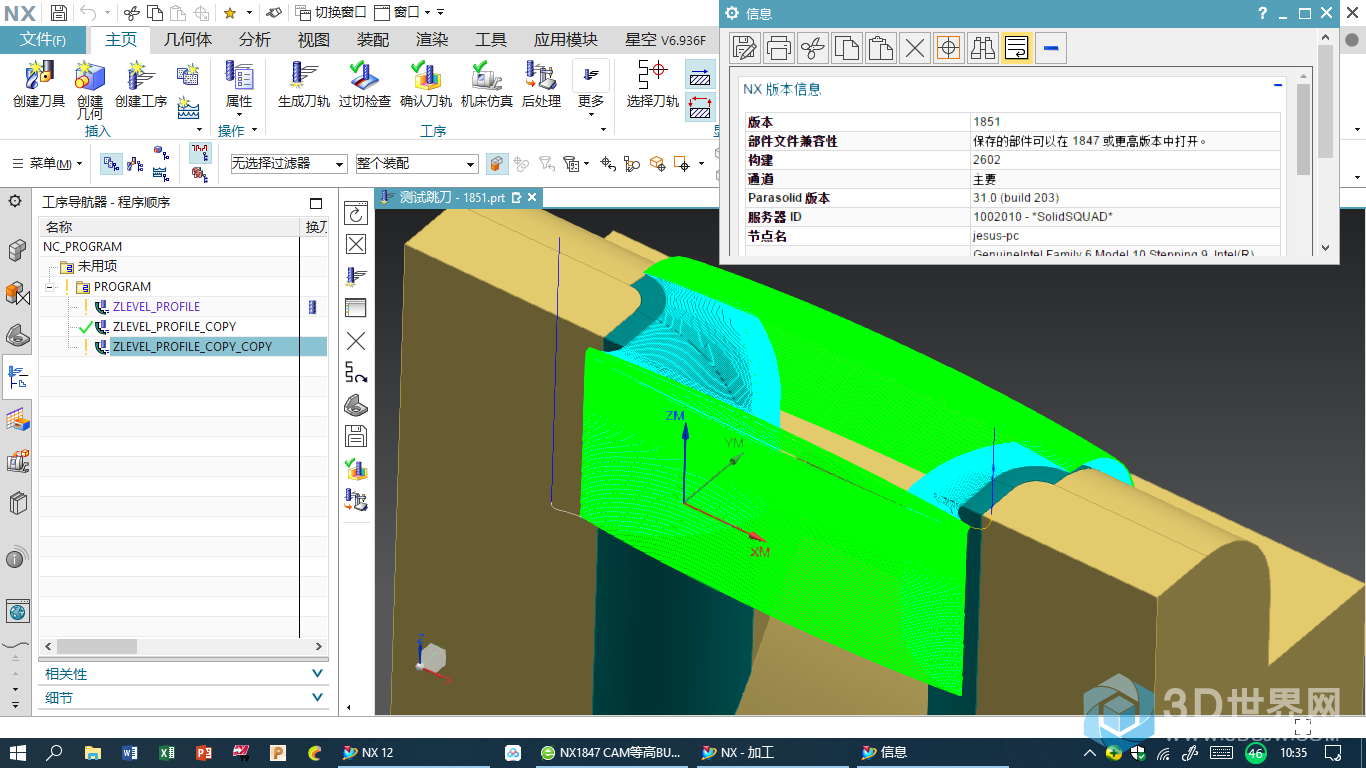The image size is (1366, 768).
Task: Click Verify Tool Path (确认刀轨)
Action: [426, 84]
